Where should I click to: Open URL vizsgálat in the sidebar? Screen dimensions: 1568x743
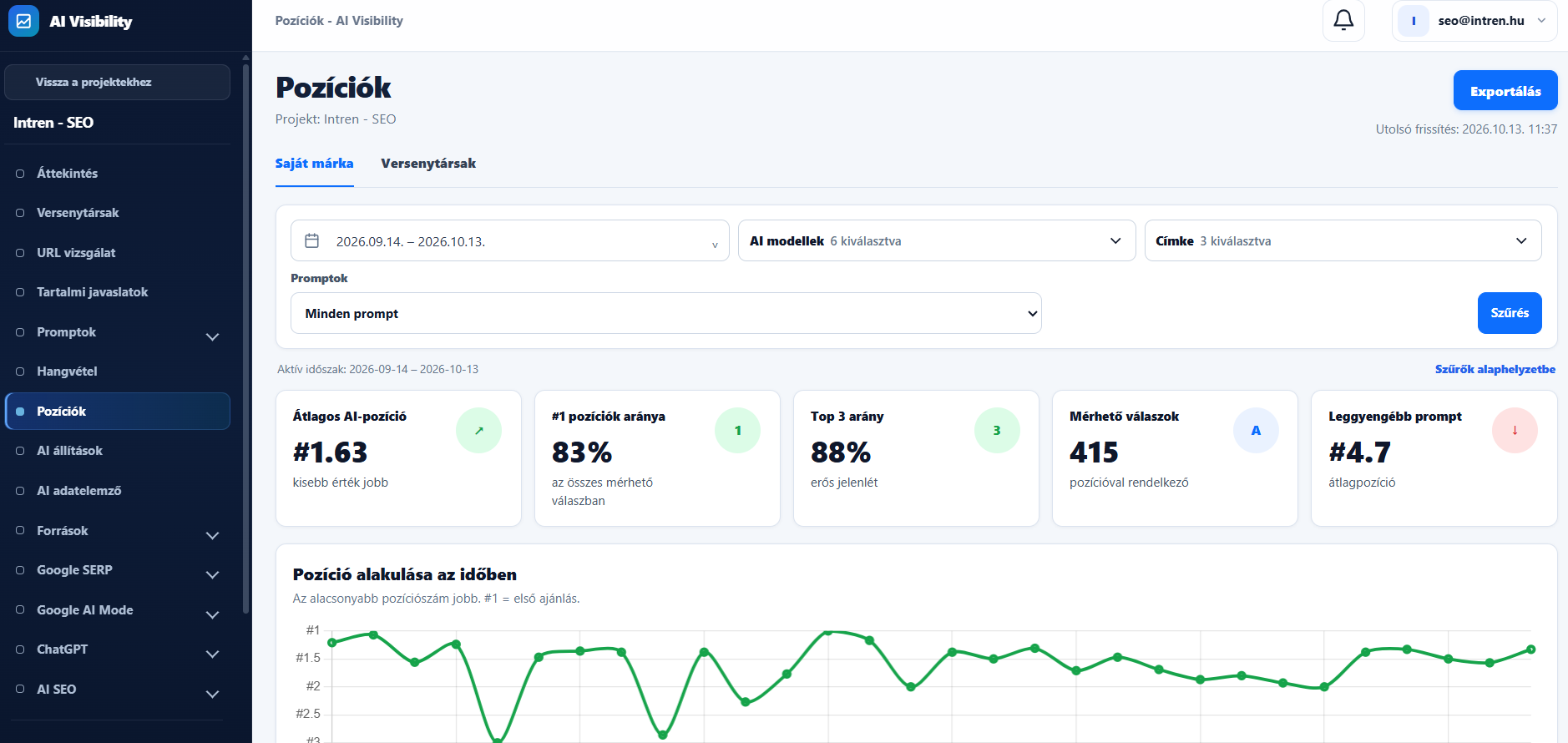point(118,253)
